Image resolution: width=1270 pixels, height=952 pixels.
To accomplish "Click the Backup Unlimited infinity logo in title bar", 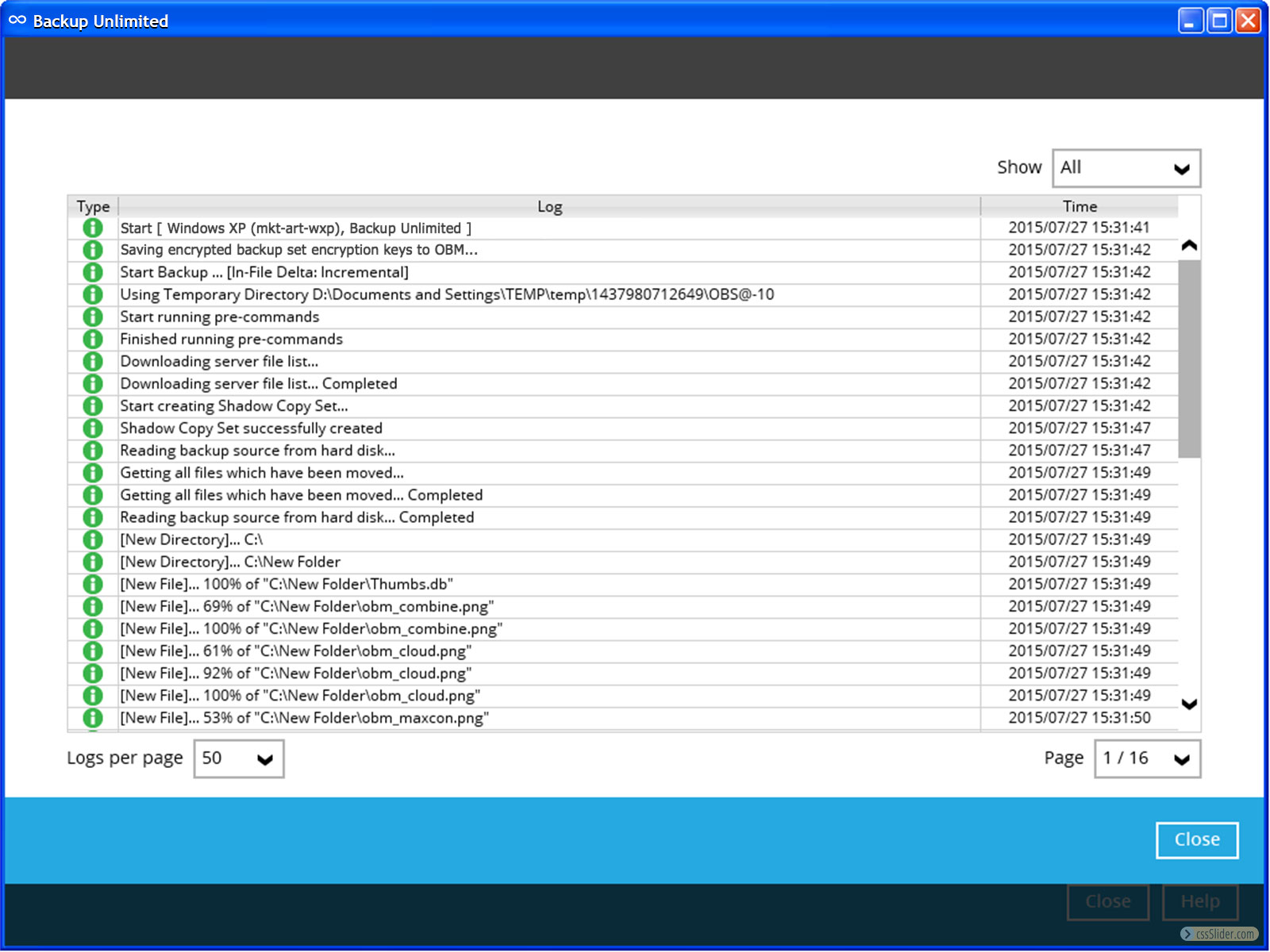I will 17,21.
